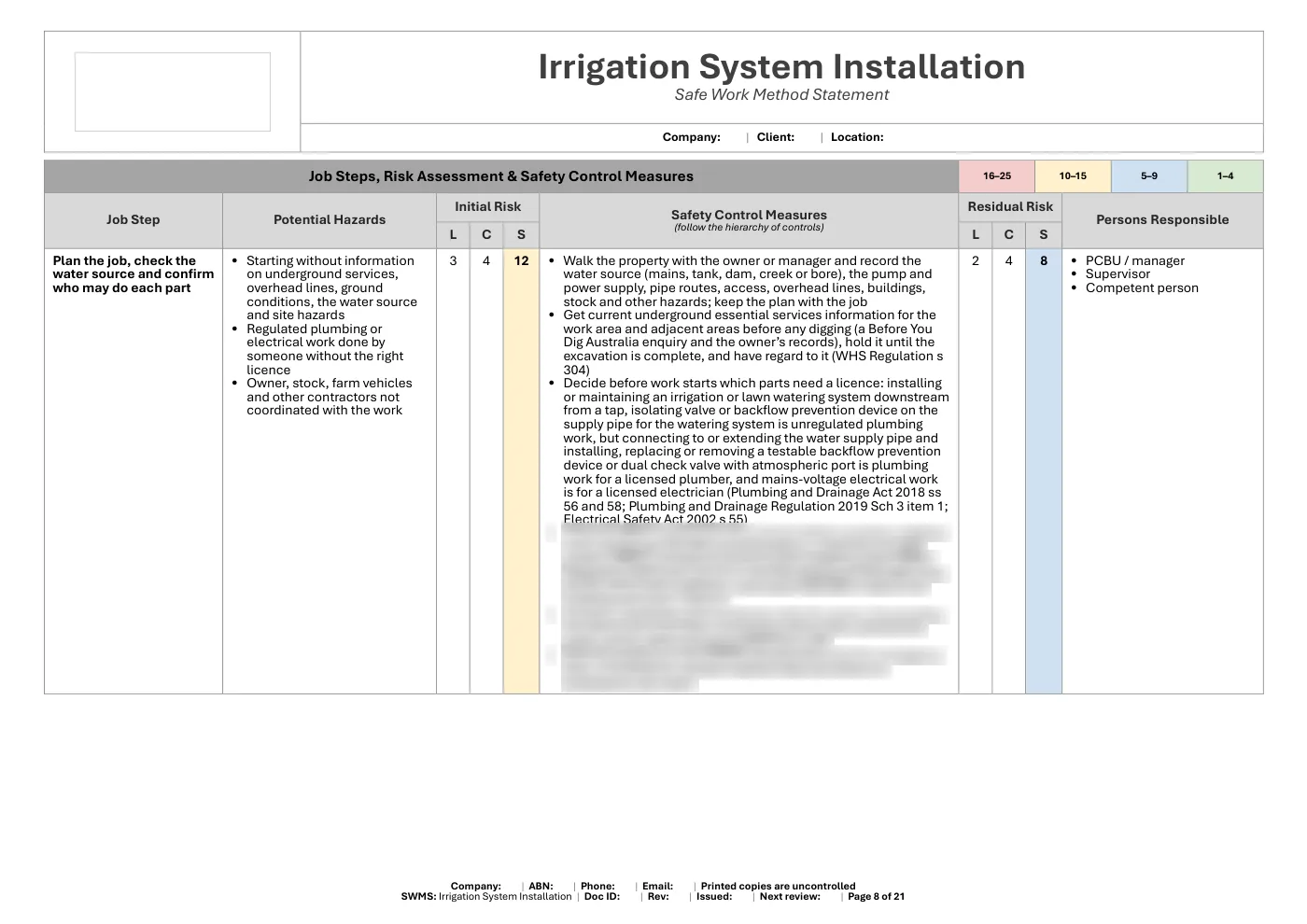Click the 'Job Step' column header

[133, 220]
